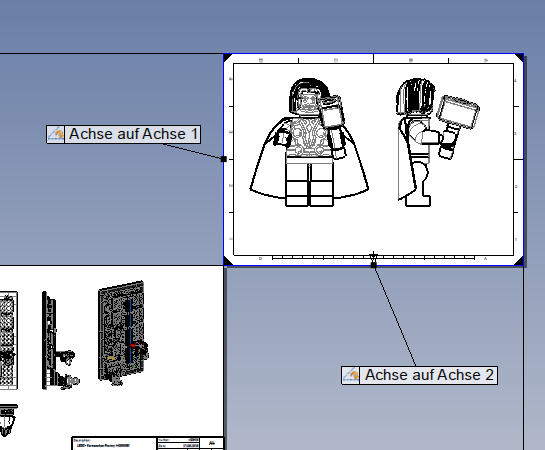Select the isometric wall panel view on lower sheet

[x=123, y=334]
